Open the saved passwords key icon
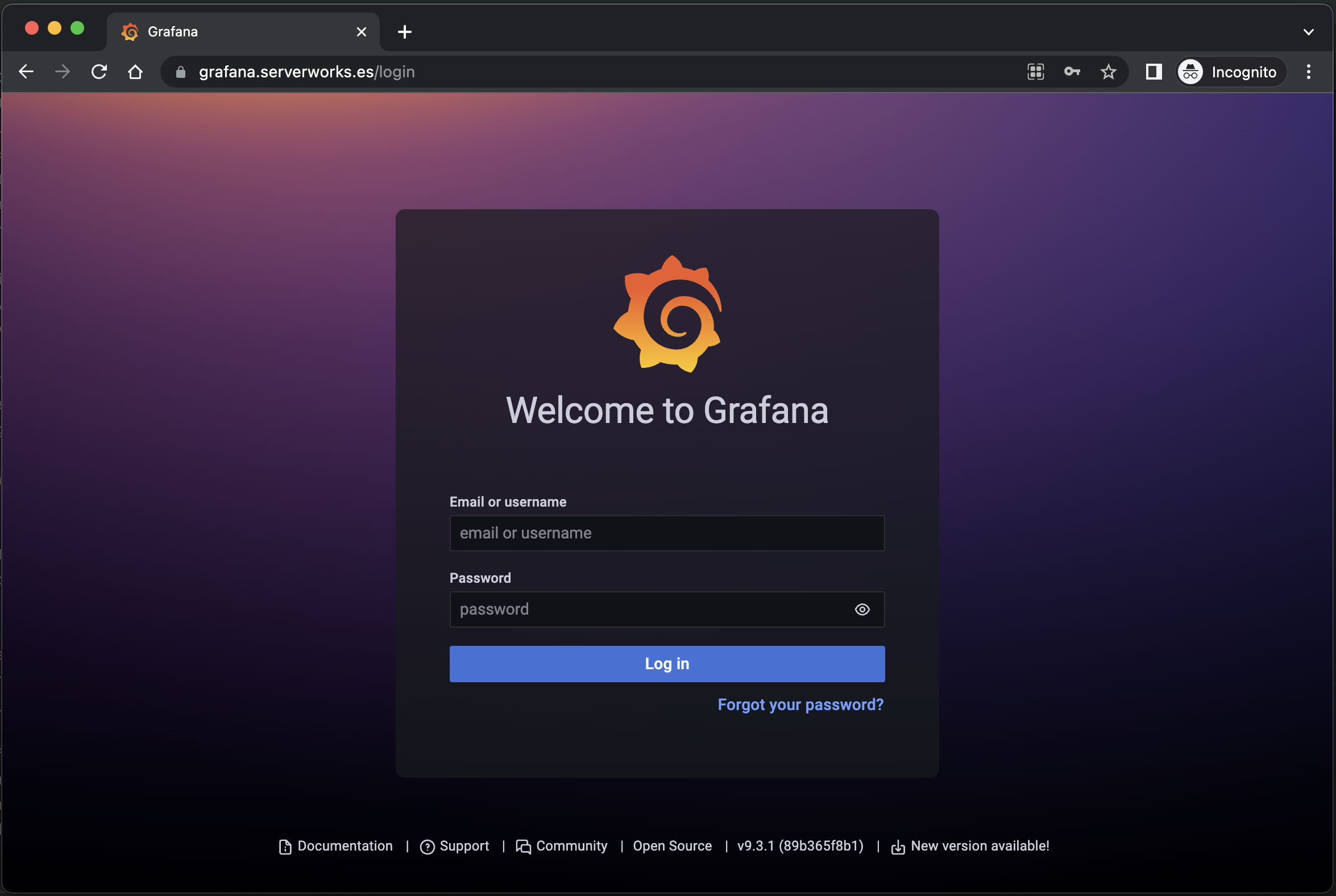The width and height of the screenshot is (1336, 896). pyautogui.click(x=1072, y=72)
